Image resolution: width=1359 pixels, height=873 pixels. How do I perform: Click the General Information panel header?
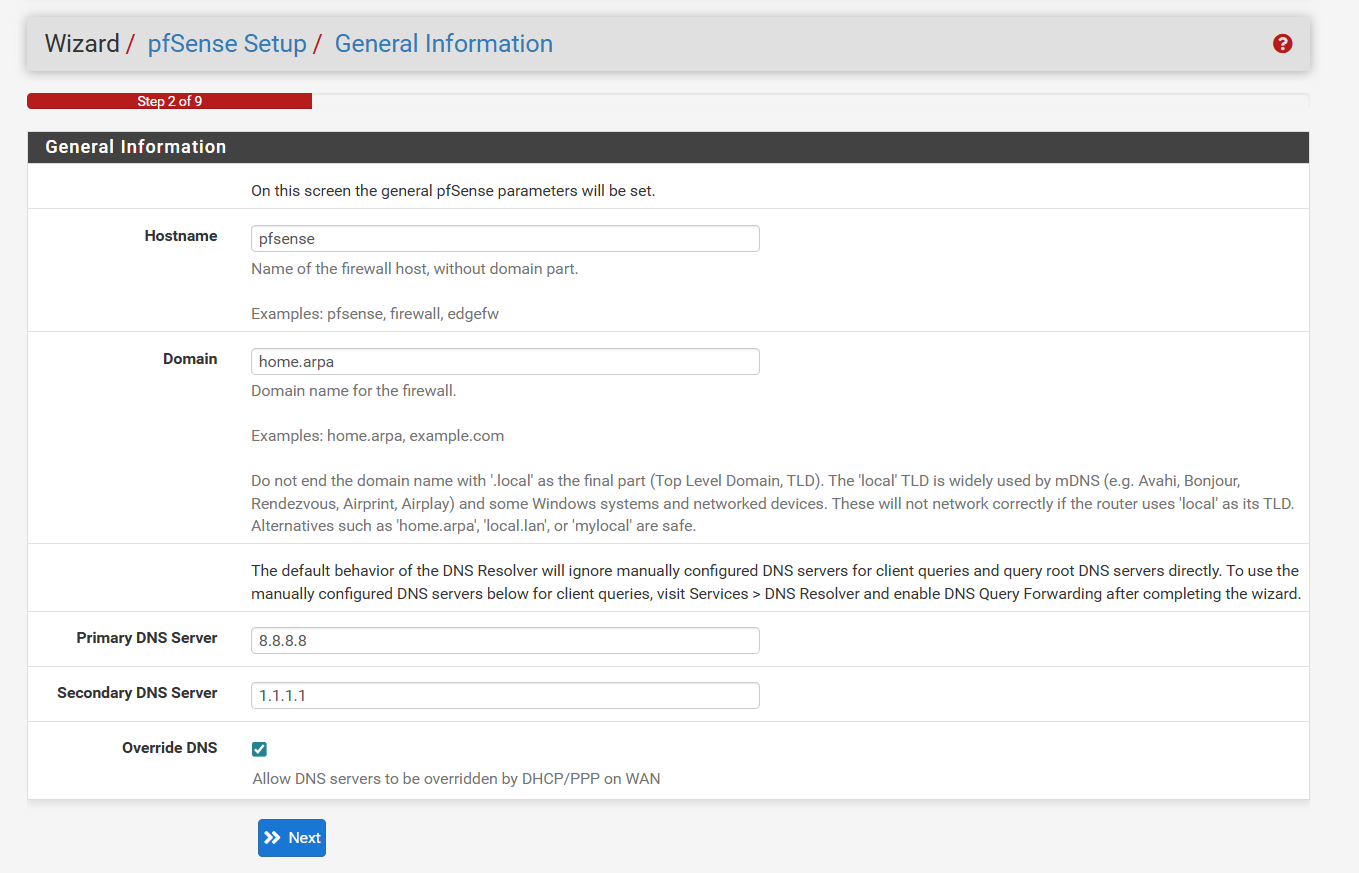[x=136, y=147]
